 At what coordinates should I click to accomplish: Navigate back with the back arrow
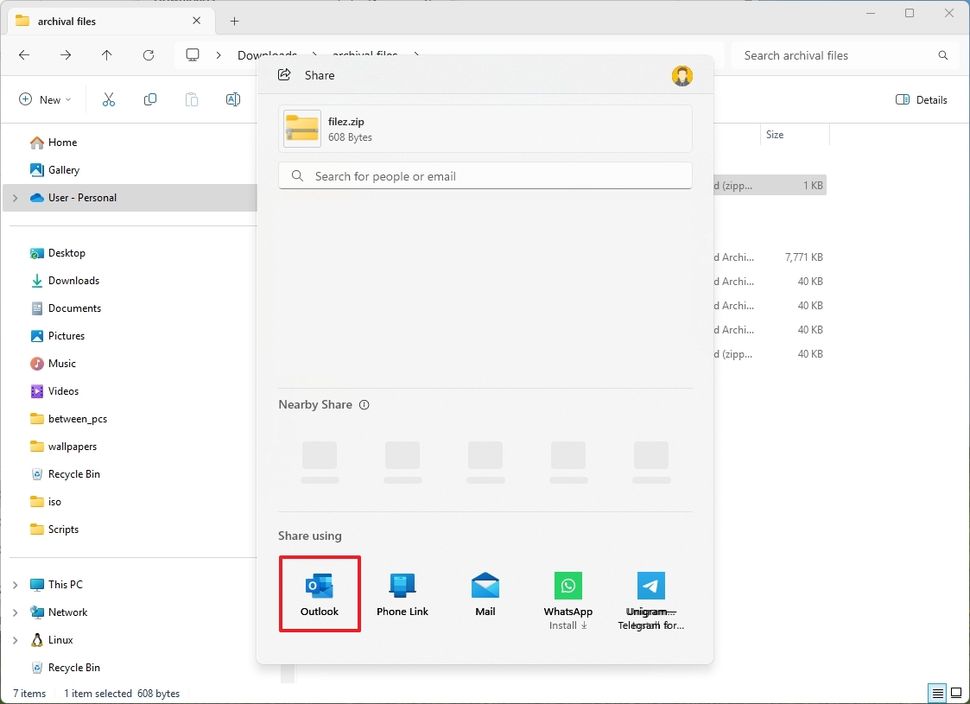24,56
